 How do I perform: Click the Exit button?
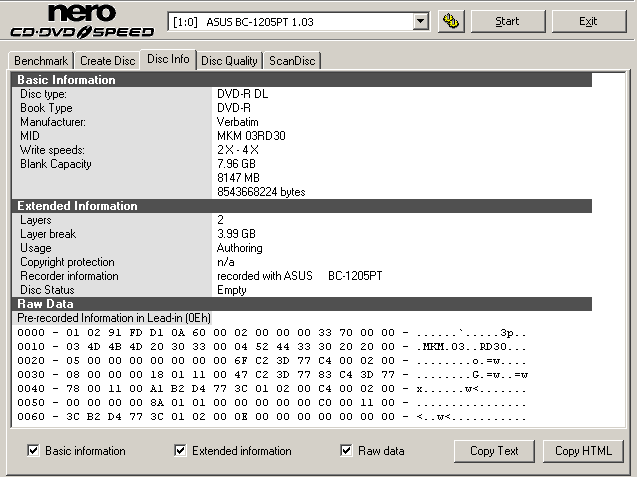pyautogui.click(x=589, y=21)
